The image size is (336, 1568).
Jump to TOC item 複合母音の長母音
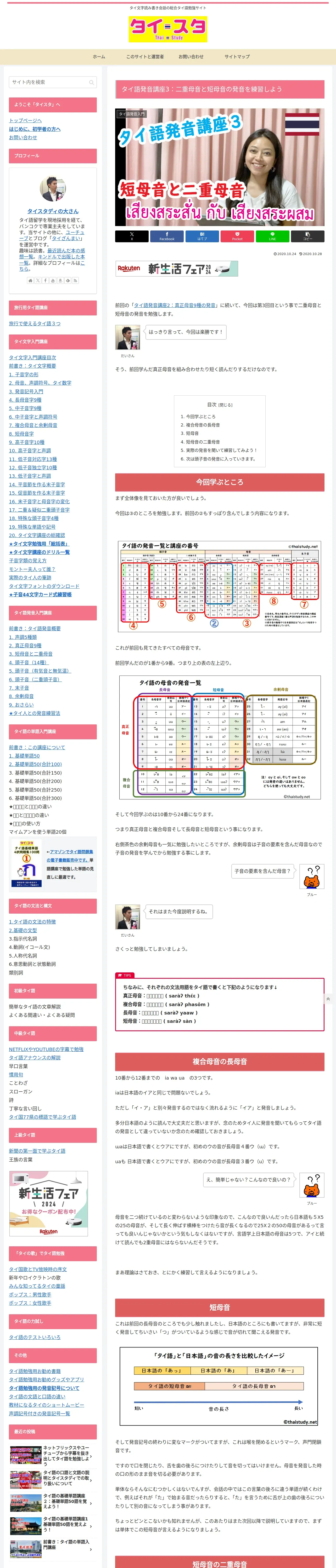[x=203, y=425]
